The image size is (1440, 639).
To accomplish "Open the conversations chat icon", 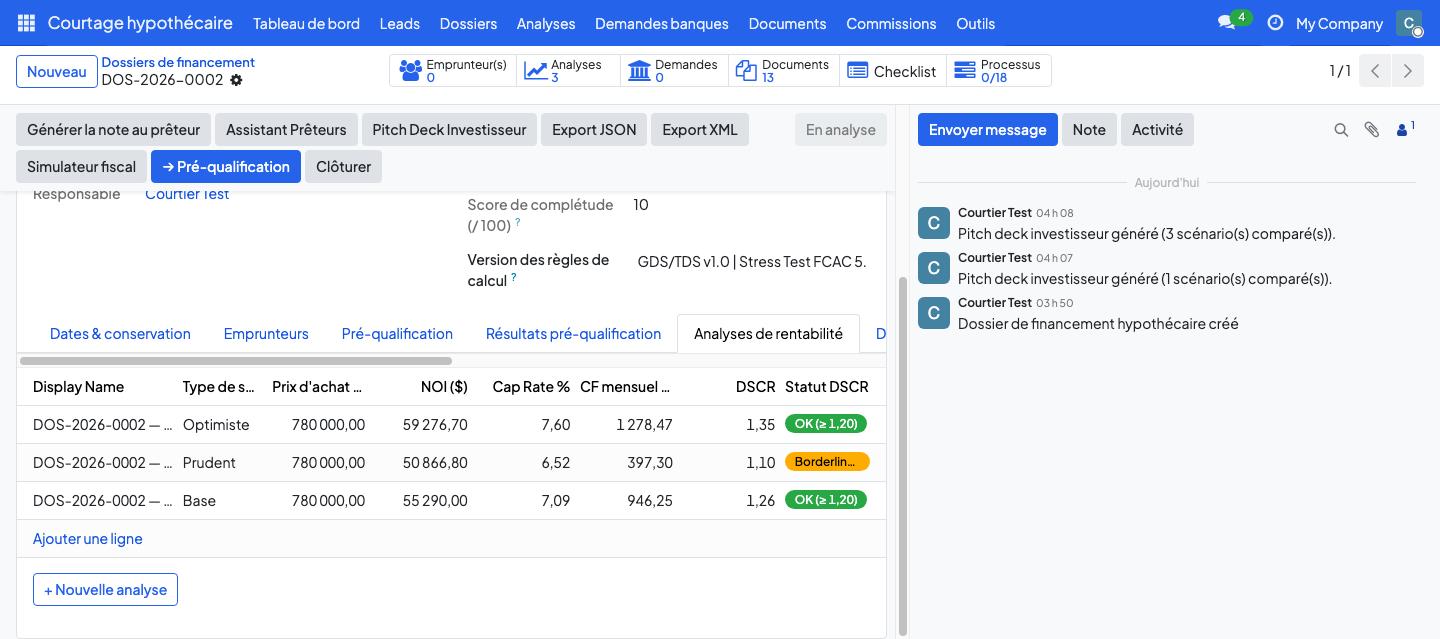I will (x=1226, y=23).
